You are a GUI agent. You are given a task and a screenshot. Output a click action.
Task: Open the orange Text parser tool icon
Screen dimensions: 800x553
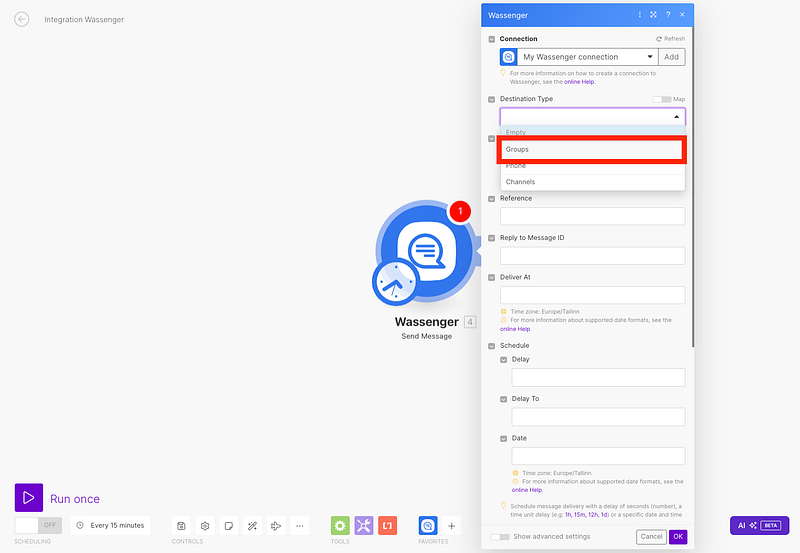[388, 525]
